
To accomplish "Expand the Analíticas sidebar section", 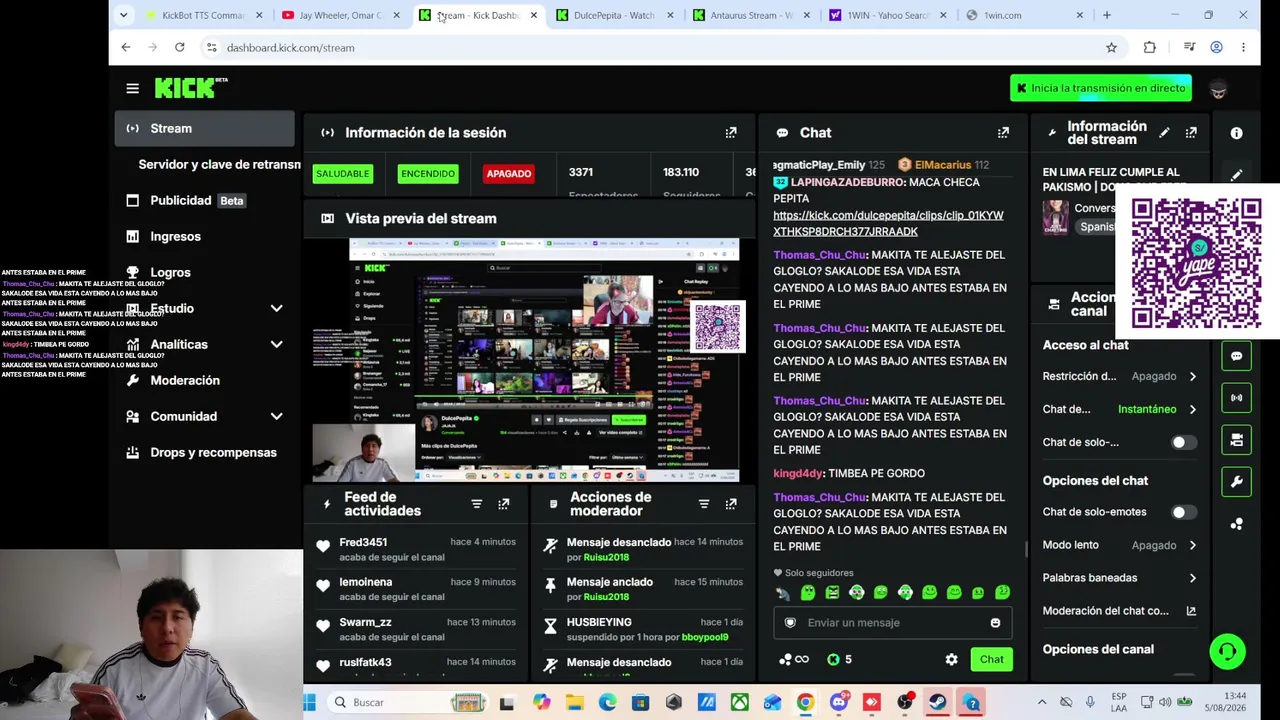I will 276,344.
